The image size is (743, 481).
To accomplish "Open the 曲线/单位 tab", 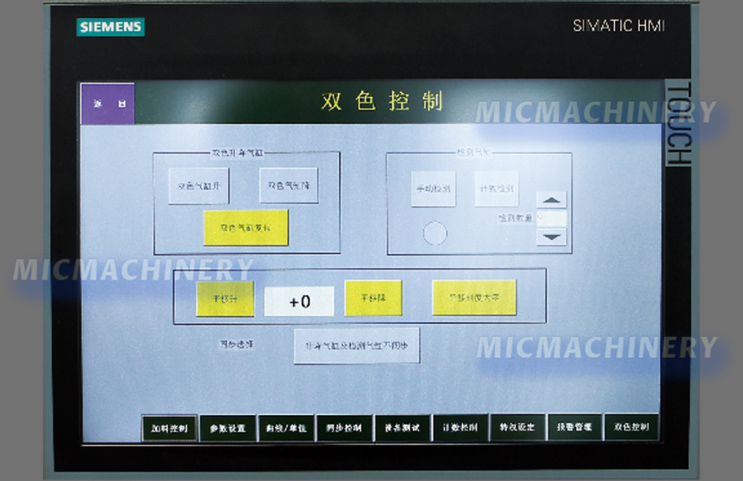I will tap(286, 428).
